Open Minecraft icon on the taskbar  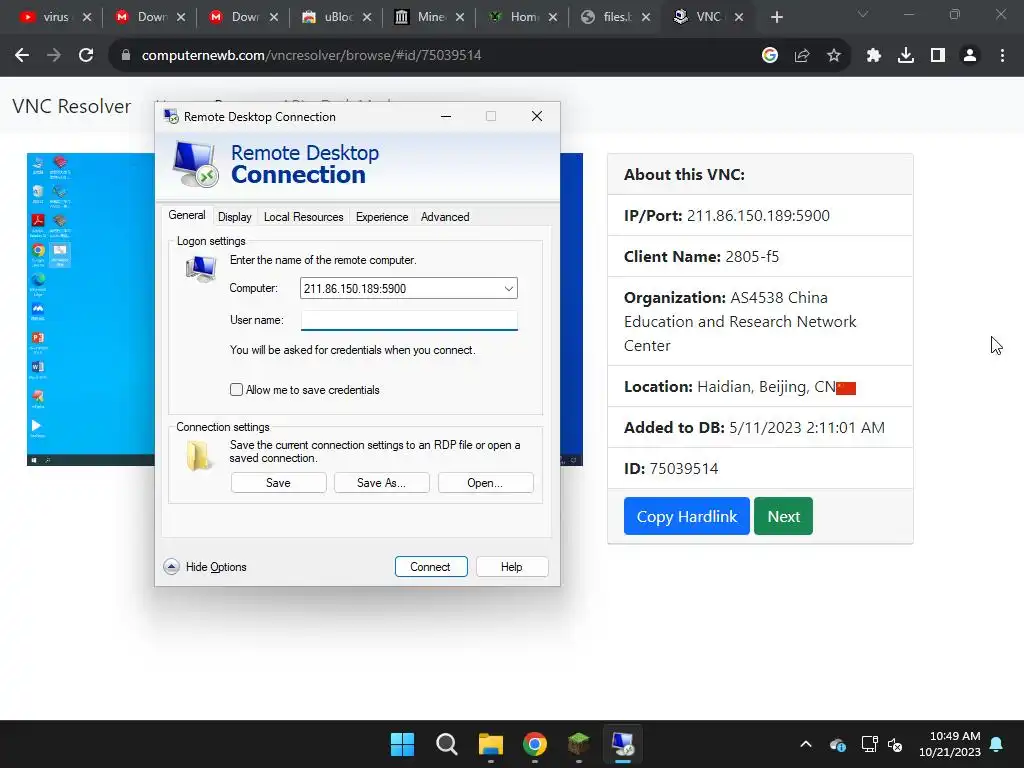pyautogui.click(x=579, y=744)
